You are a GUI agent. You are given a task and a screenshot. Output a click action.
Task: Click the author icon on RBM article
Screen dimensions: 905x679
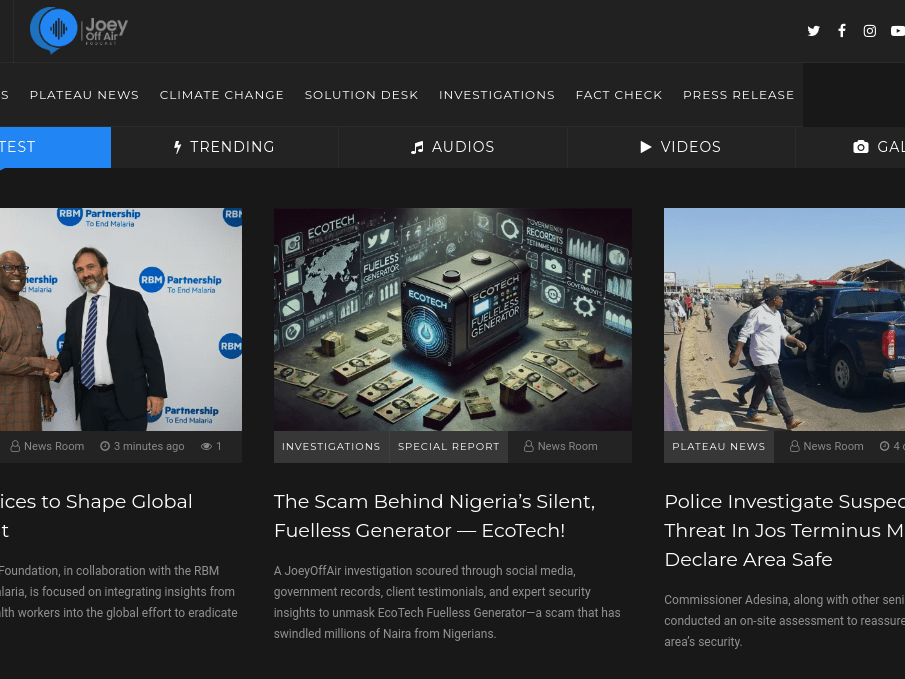coord(15,446)
